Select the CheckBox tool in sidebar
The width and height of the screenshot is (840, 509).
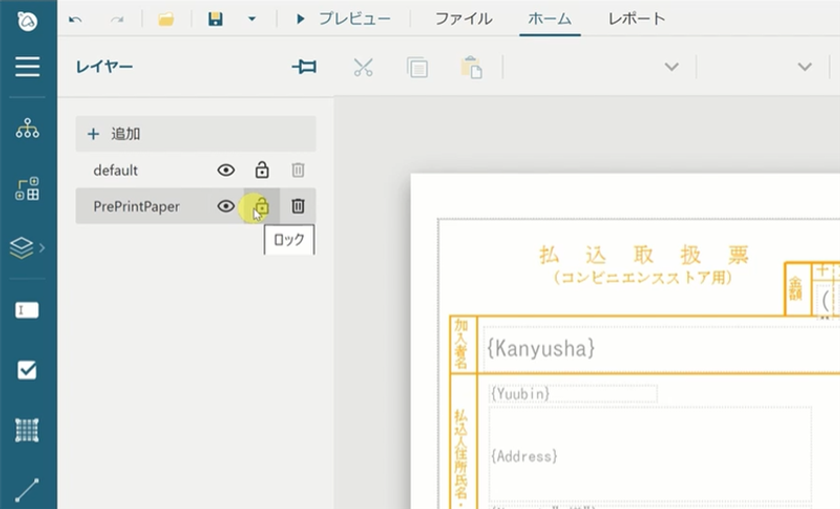[x=27, y=370]
